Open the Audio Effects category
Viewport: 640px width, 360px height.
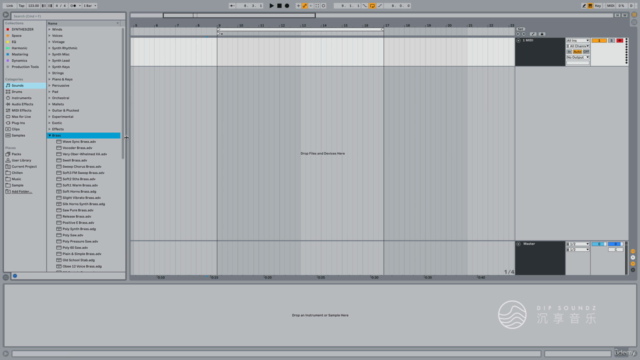point(22,104)
